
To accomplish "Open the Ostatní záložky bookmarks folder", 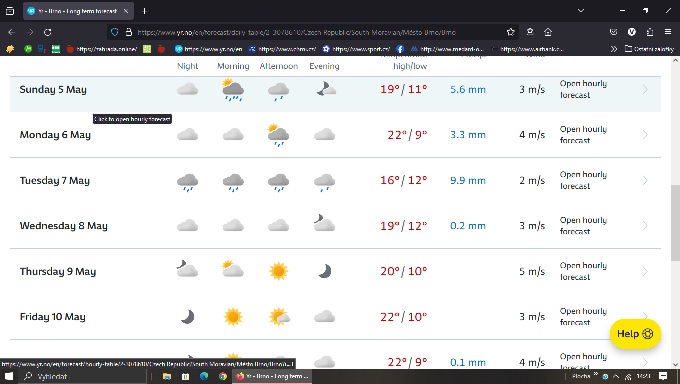I will click(x=649, y=49).
